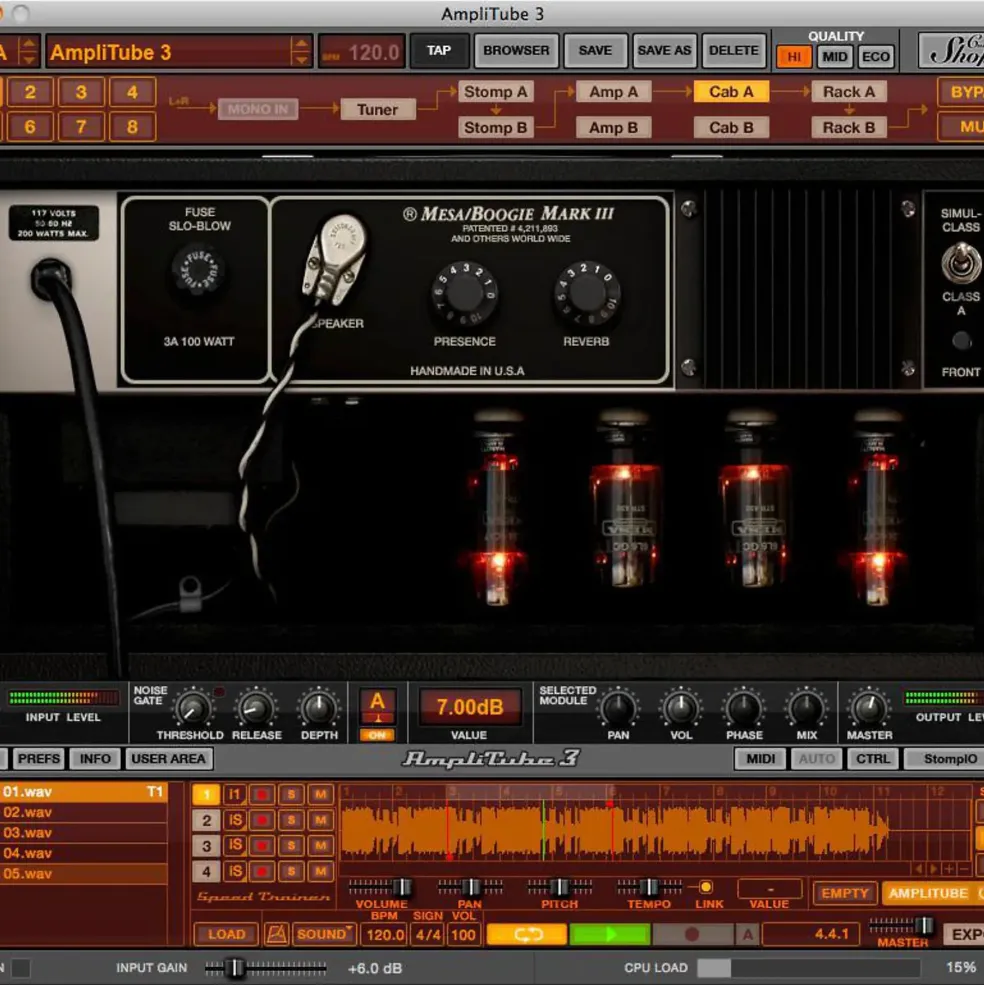This screenshot has height=985, width=984.
Task: Click the Master output knob
Action: pos(869,709)
